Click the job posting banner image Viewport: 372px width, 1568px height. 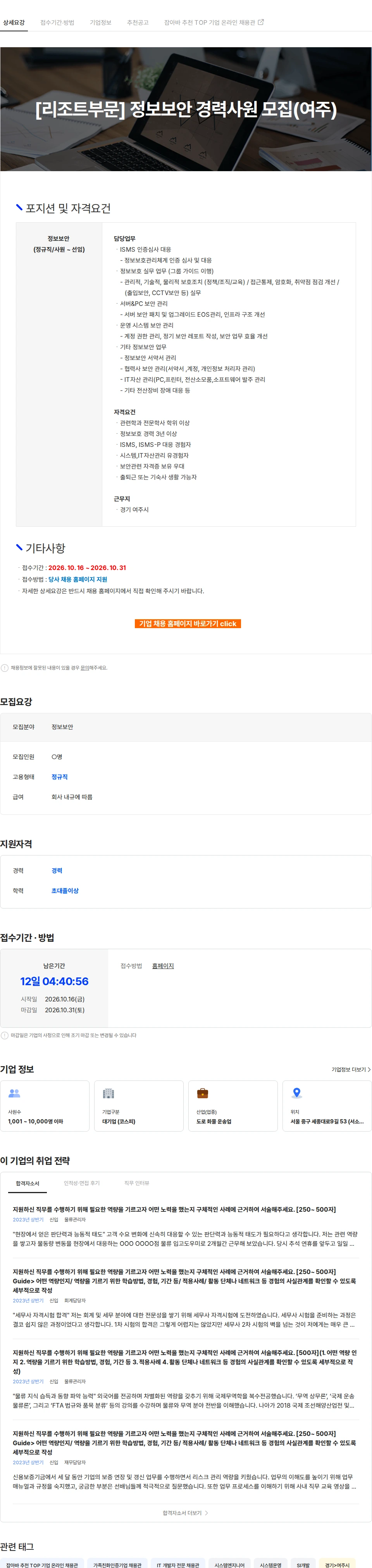pos(186,109)
